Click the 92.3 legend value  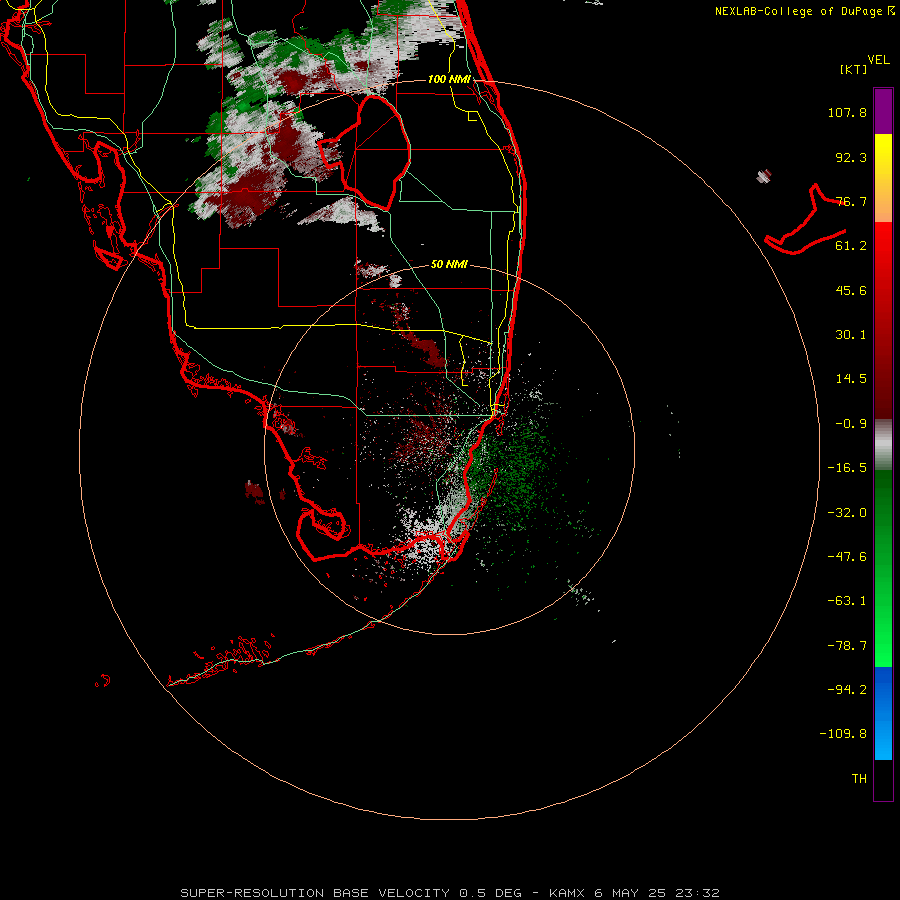(851, 157)
